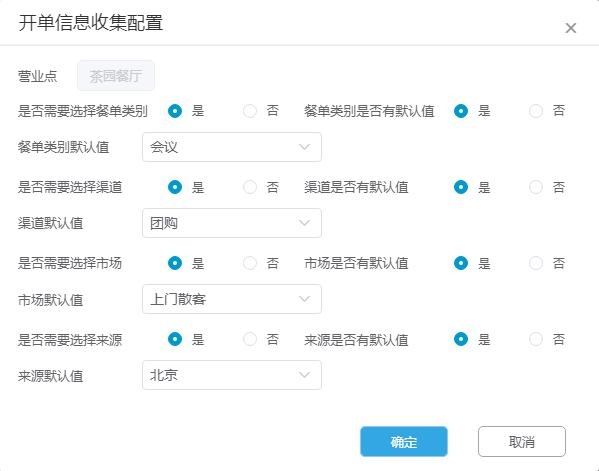
Task: Close the 开单信息收集配置 dialog
Action: point(570,28)
